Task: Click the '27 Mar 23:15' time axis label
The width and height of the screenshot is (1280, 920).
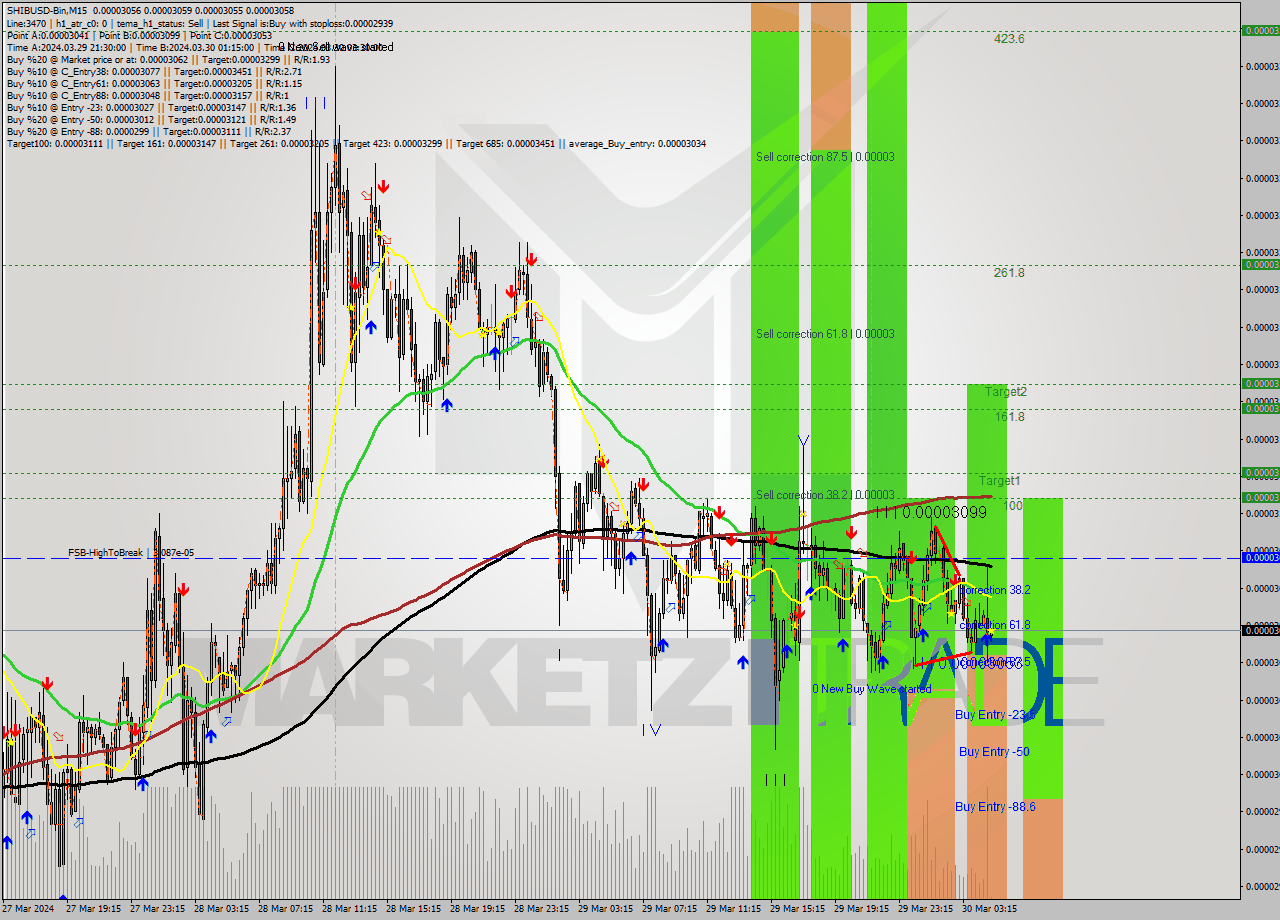Action: tap(158, 909)
